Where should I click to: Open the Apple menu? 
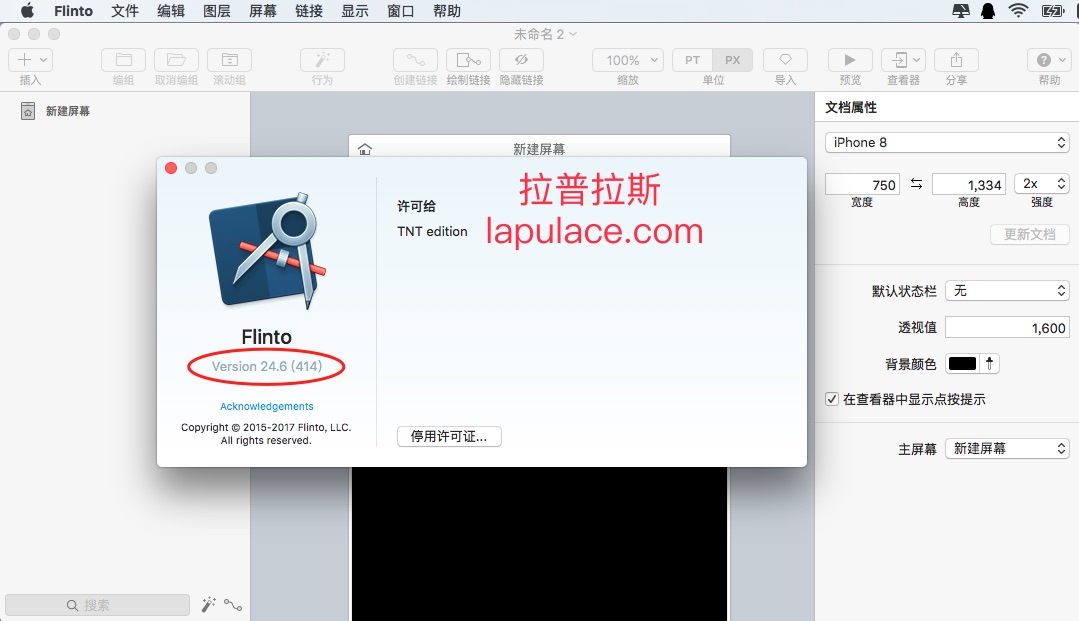[27, 11]
